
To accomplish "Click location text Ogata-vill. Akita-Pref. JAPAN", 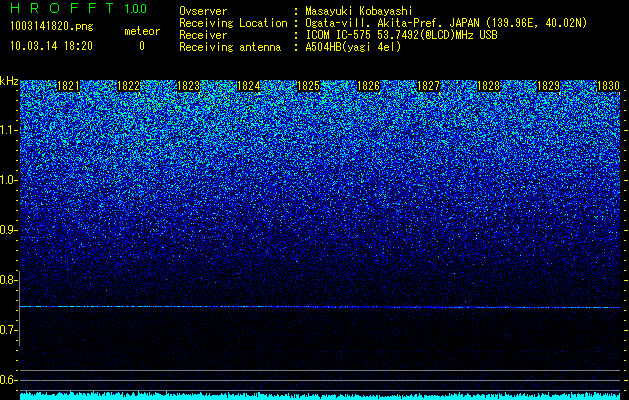I will [x=393, y=23].
